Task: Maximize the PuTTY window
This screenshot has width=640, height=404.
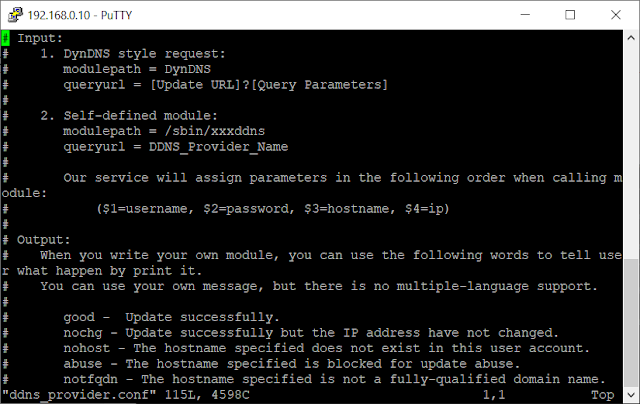Action: pos(570,15)
